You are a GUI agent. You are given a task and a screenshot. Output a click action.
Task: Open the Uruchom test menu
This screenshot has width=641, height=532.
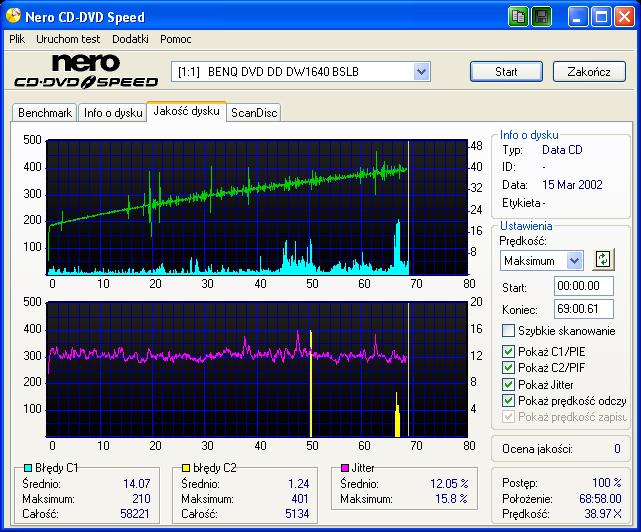tap(68, 39)
